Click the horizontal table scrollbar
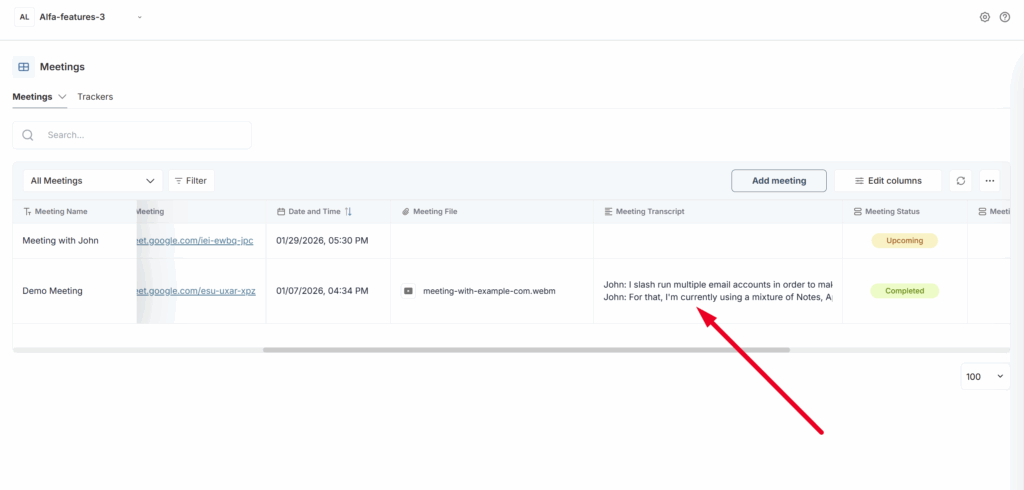The width and height of the screenshot is (1024, 490). tap(526, 350)
